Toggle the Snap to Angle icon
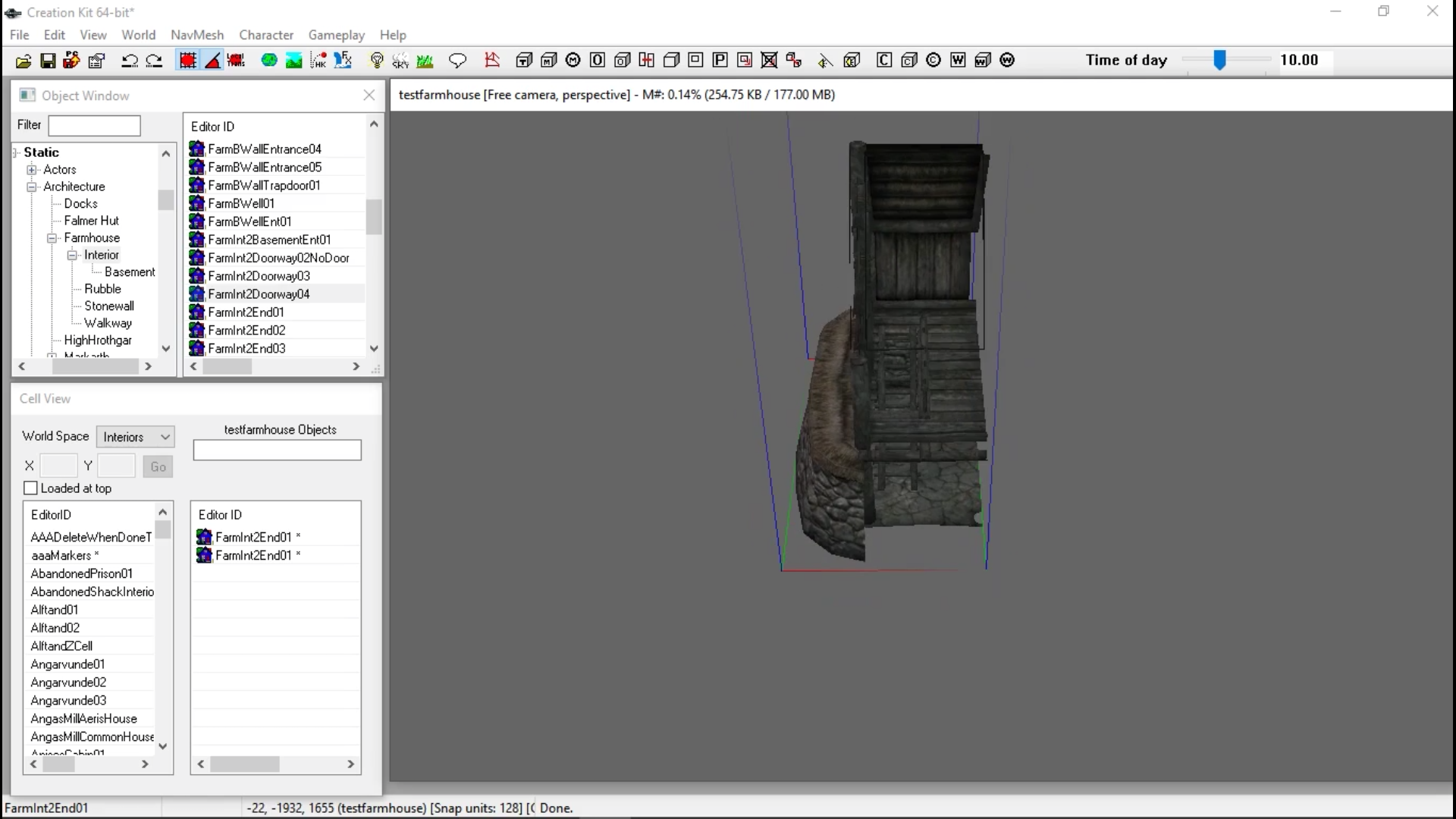 tap(213, 61)
